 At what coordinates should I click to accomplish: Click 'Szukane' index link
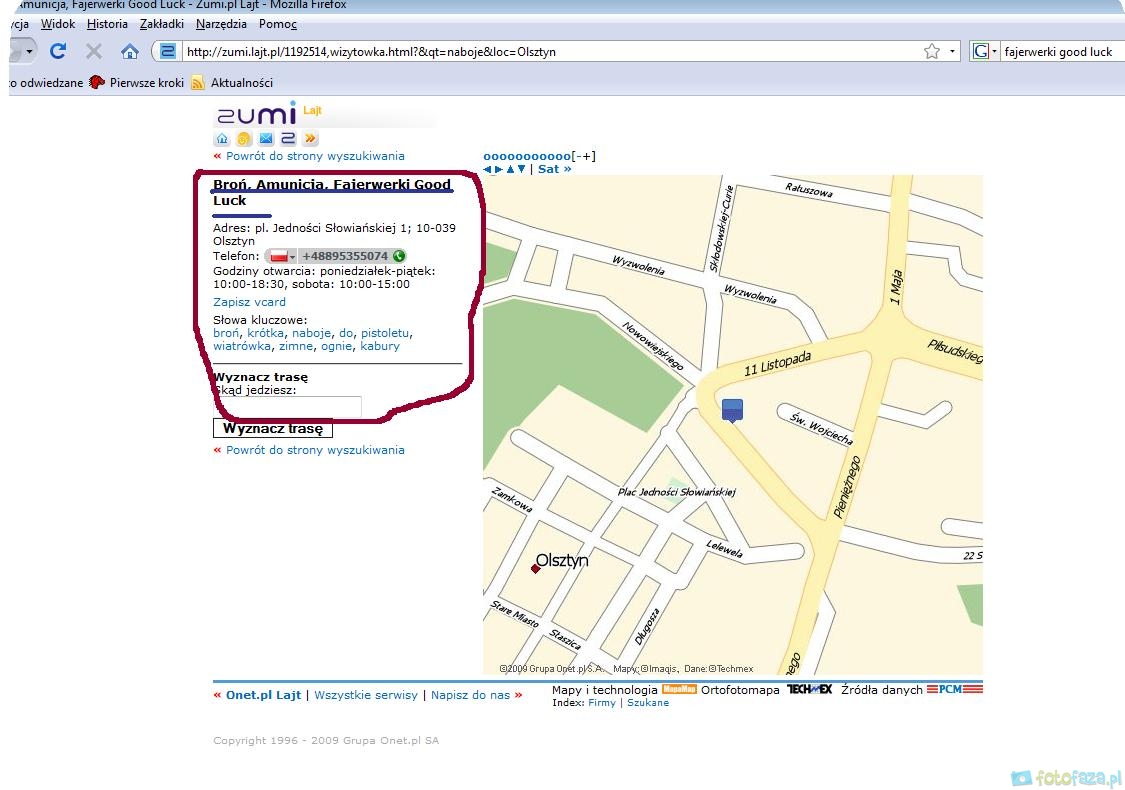[x=648, y=702]
